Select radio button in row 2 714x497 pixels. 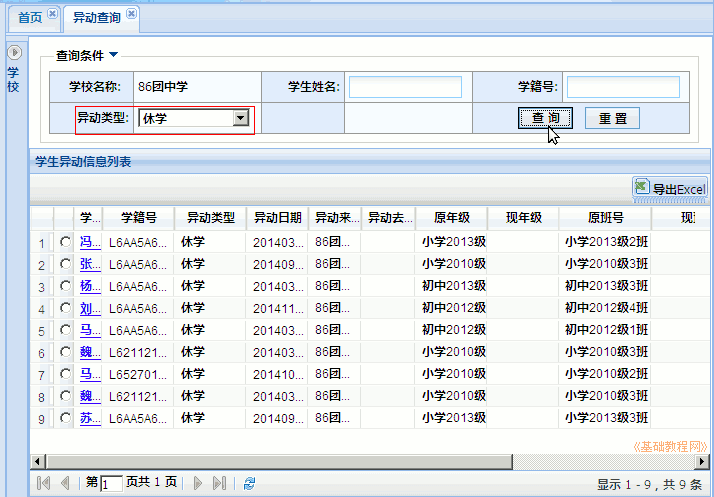[66, 264]
